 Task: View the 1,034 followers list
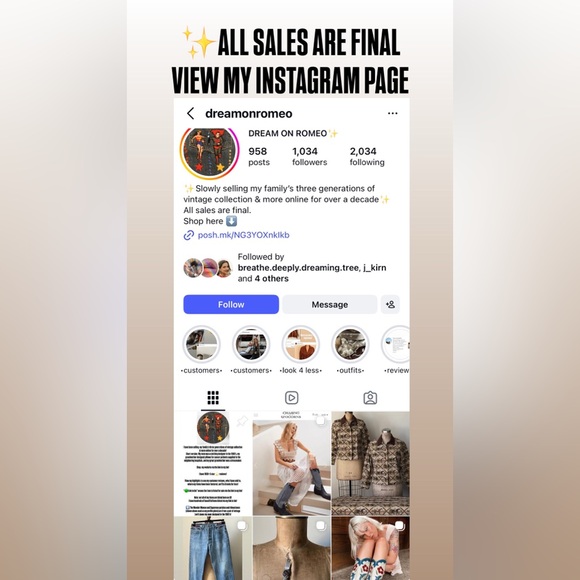tap(310, 156)
